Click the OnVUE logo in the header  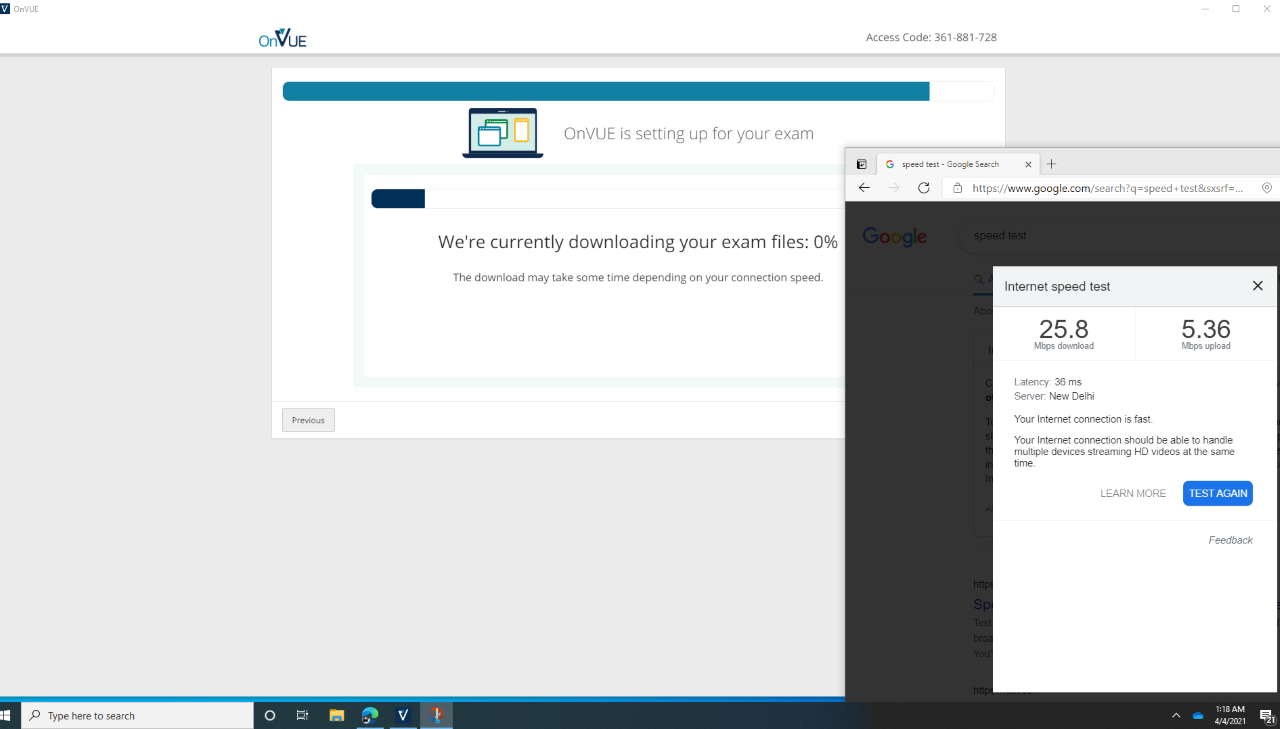[282, 38]
